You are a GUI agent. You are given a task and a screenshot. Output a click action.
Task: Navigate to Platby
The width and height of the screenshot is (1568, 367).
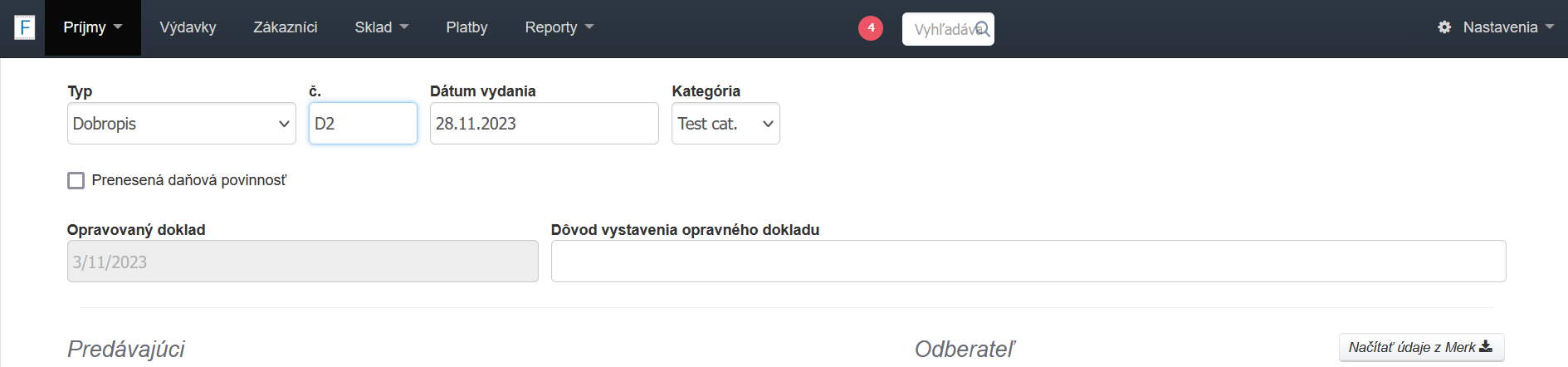[466, 27]
